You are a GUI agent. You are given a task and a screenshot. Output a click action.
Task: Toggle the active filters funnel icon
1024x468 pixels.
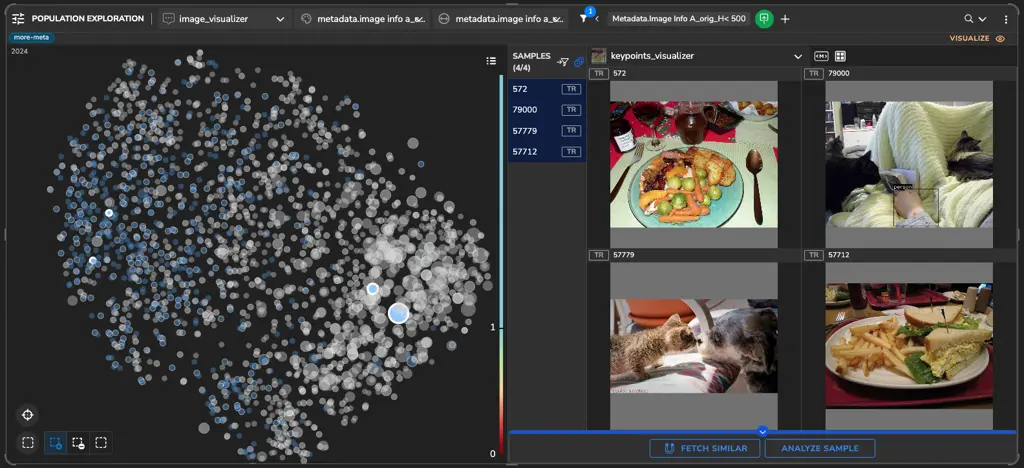584,19
